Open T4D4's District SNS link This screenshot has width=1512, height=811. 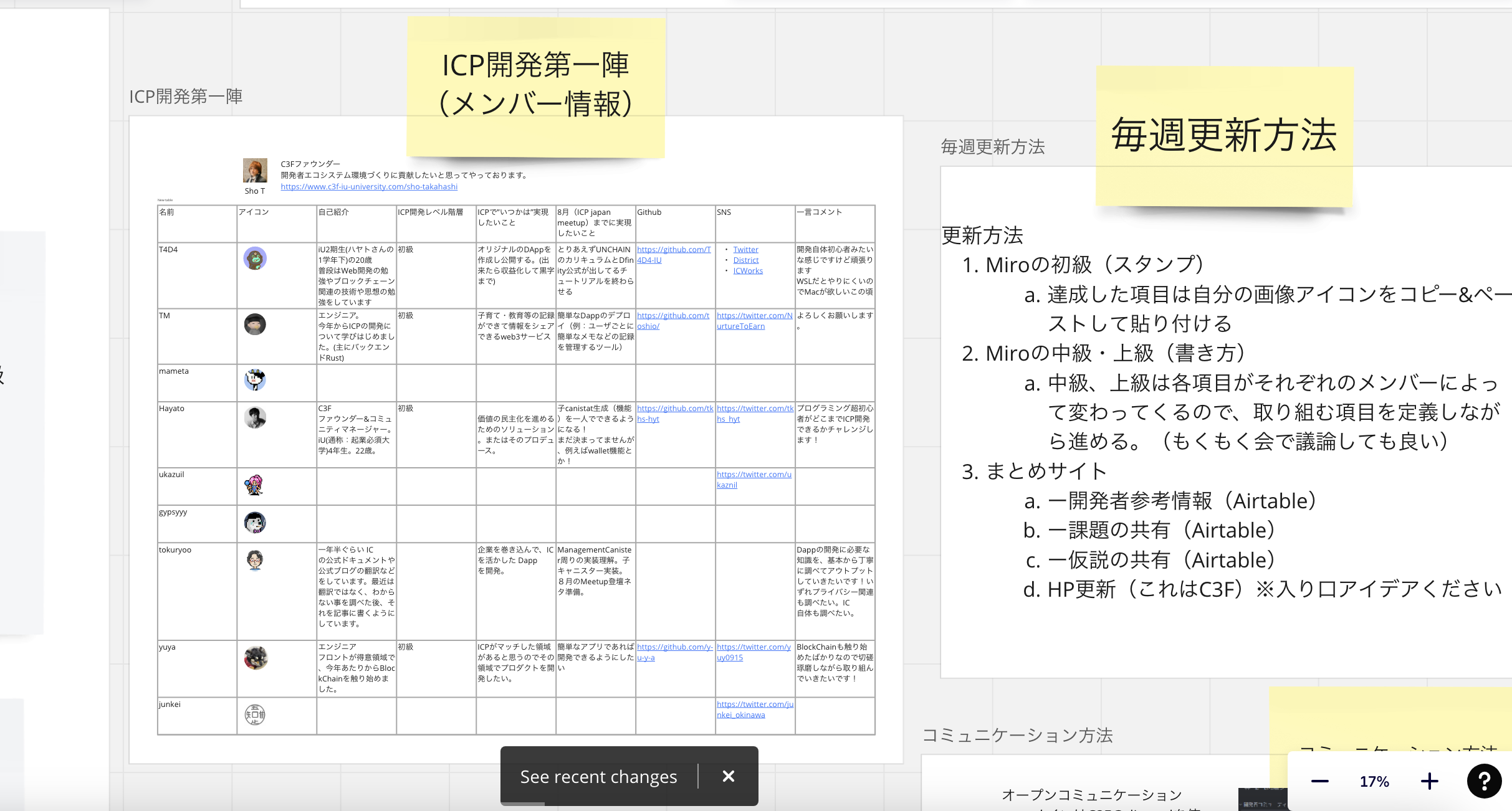(x=745, y=260)
